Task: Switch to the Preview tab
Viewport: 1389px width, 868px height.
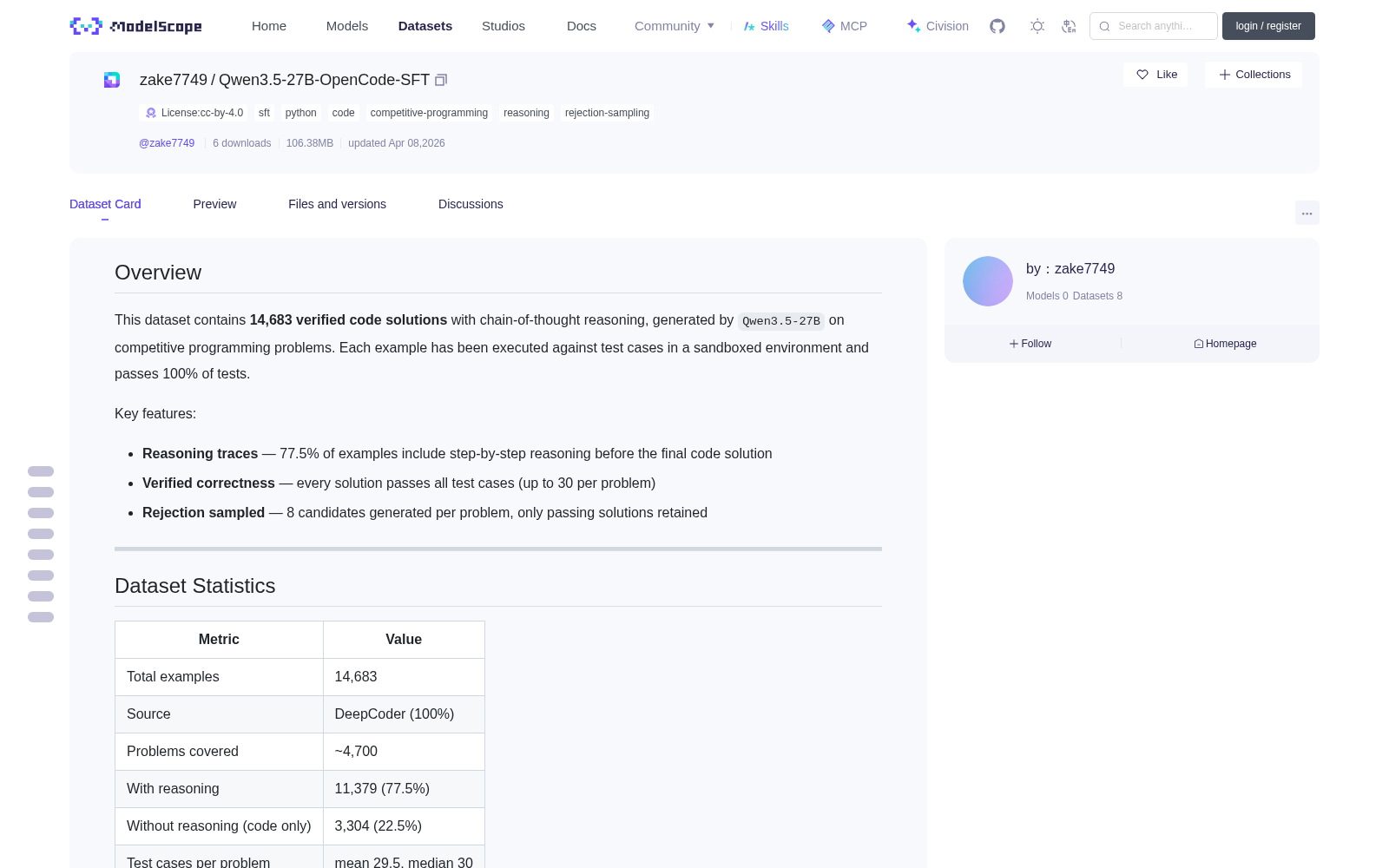Action: tap(214, 204)
